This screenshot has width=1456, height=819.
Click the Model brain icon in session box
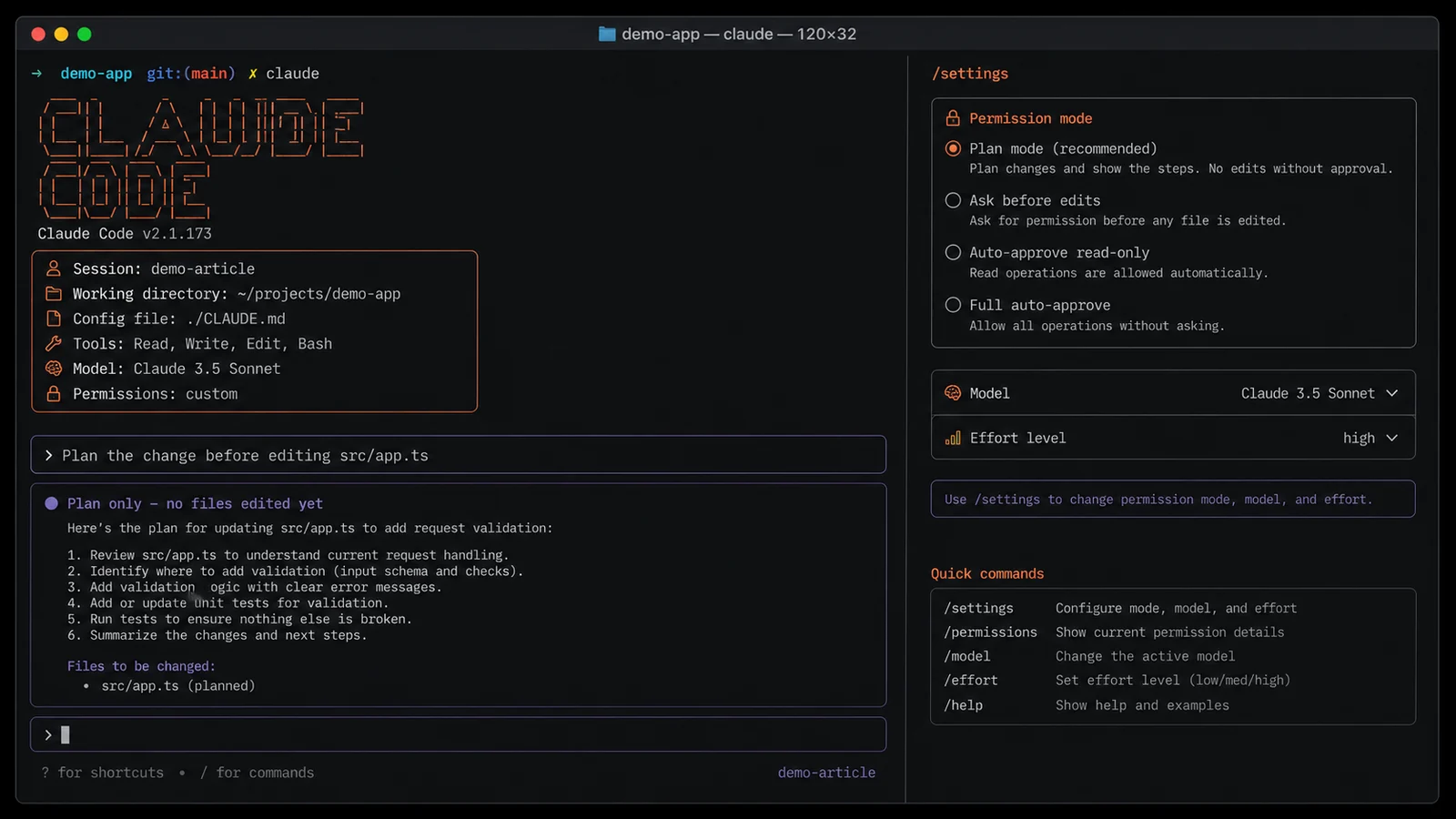(x=54, y=369)
